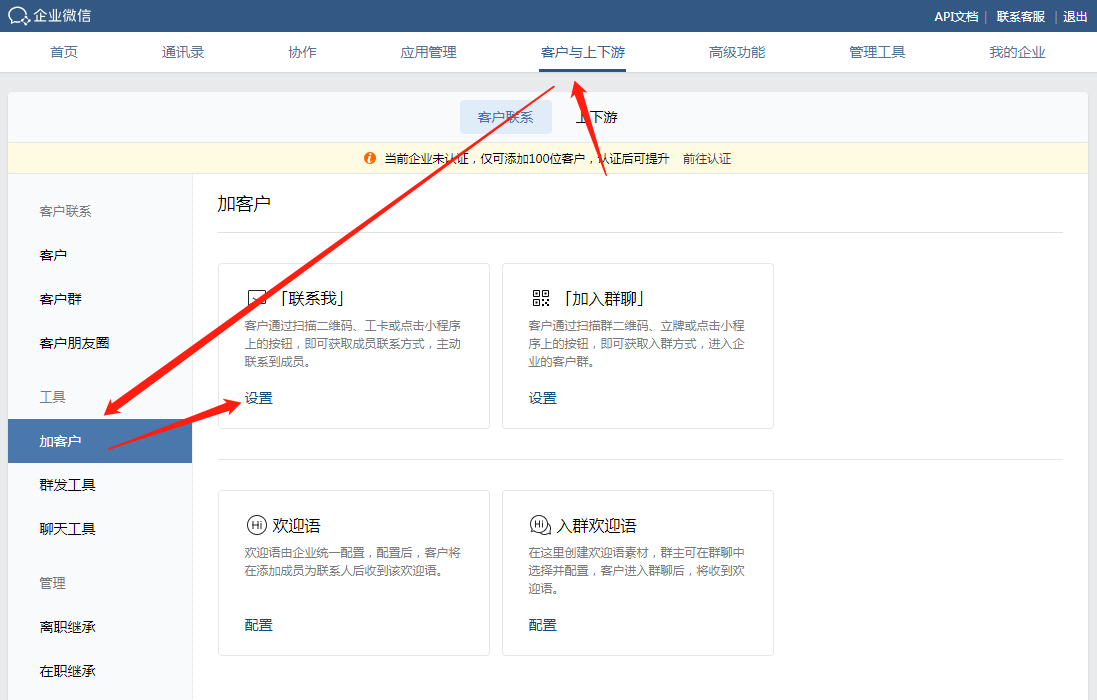1097x700 pixels.
Task: Click 配置 under 入群欢迎语
Action: coord(542,625)
